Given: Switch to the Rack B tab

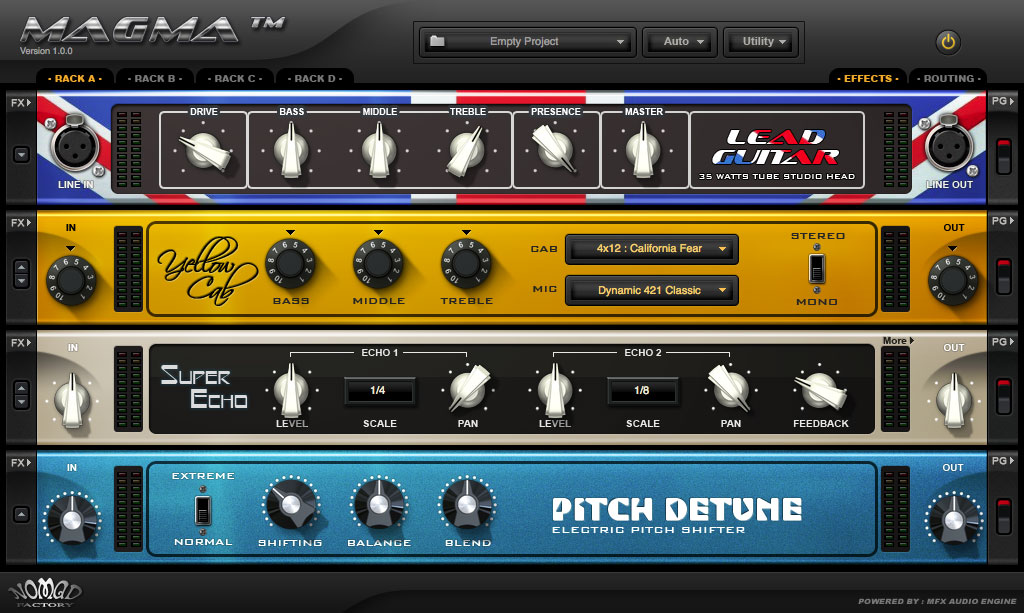Looking at the screenshot, I should pos(155,78).
